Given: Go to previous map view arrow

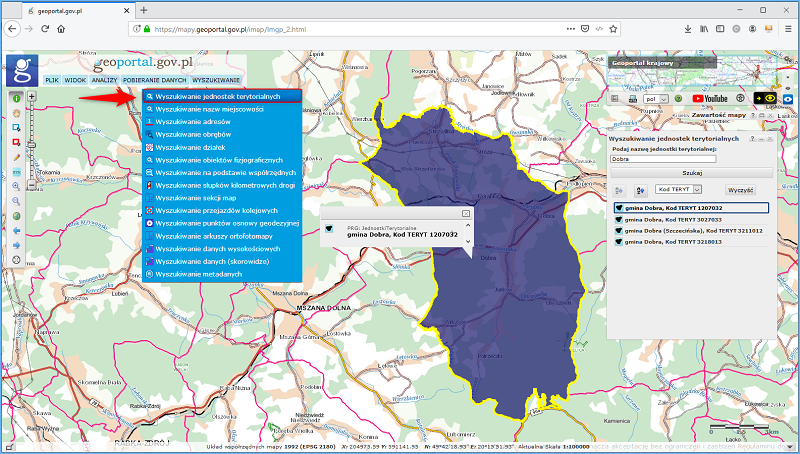Looking at the screenshot, I should [17, 230].
